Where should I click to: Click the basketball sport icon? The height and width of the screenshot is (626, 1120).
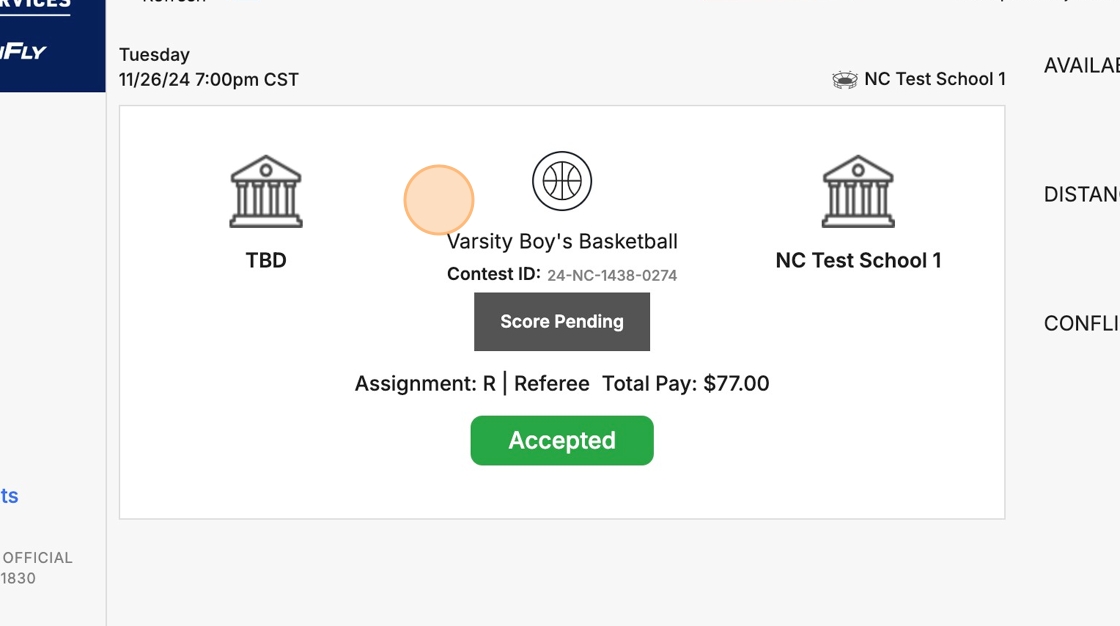(562, 181)
